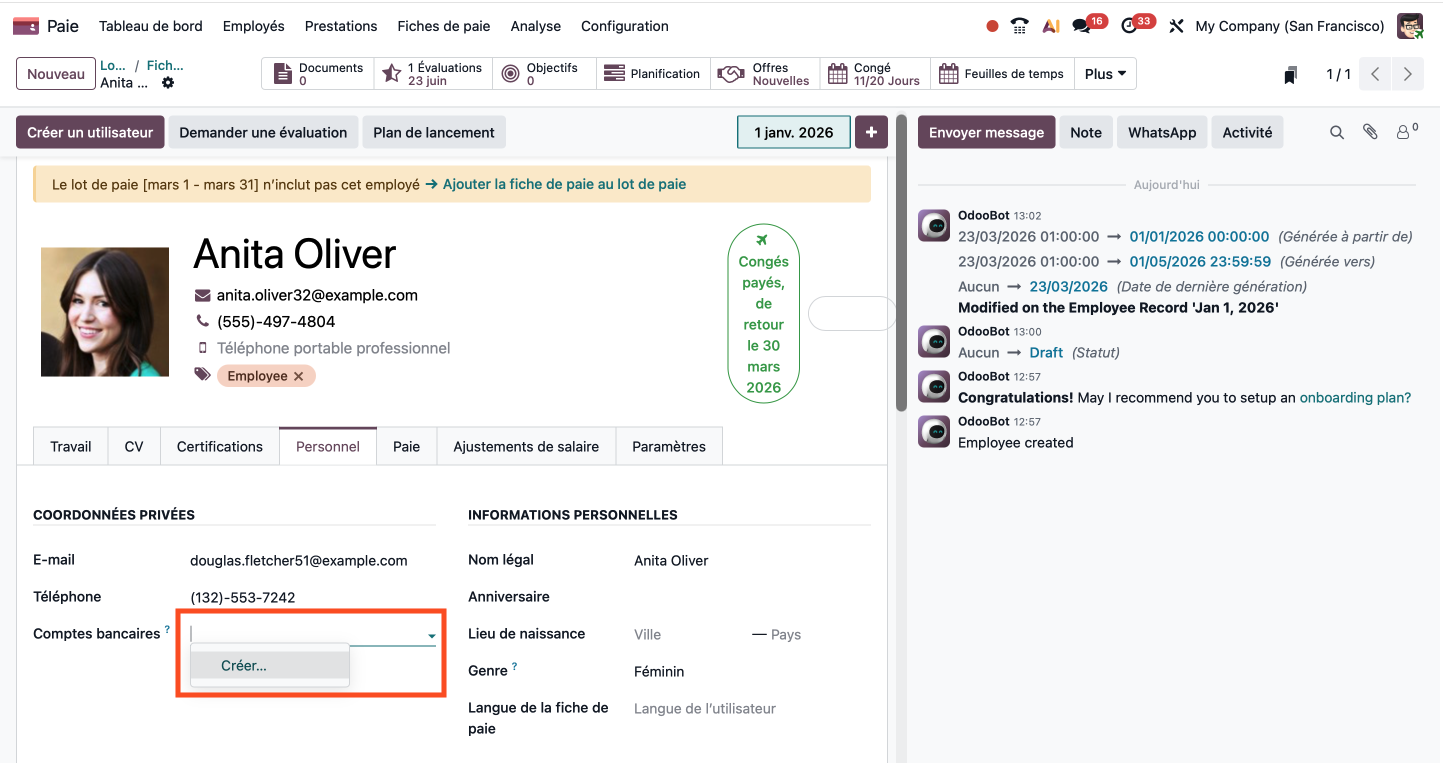The width and height of the screenshot is (1443, 763).
Task: Open the My Company (San Francisco) switcher
Action: coord(1289,26)
